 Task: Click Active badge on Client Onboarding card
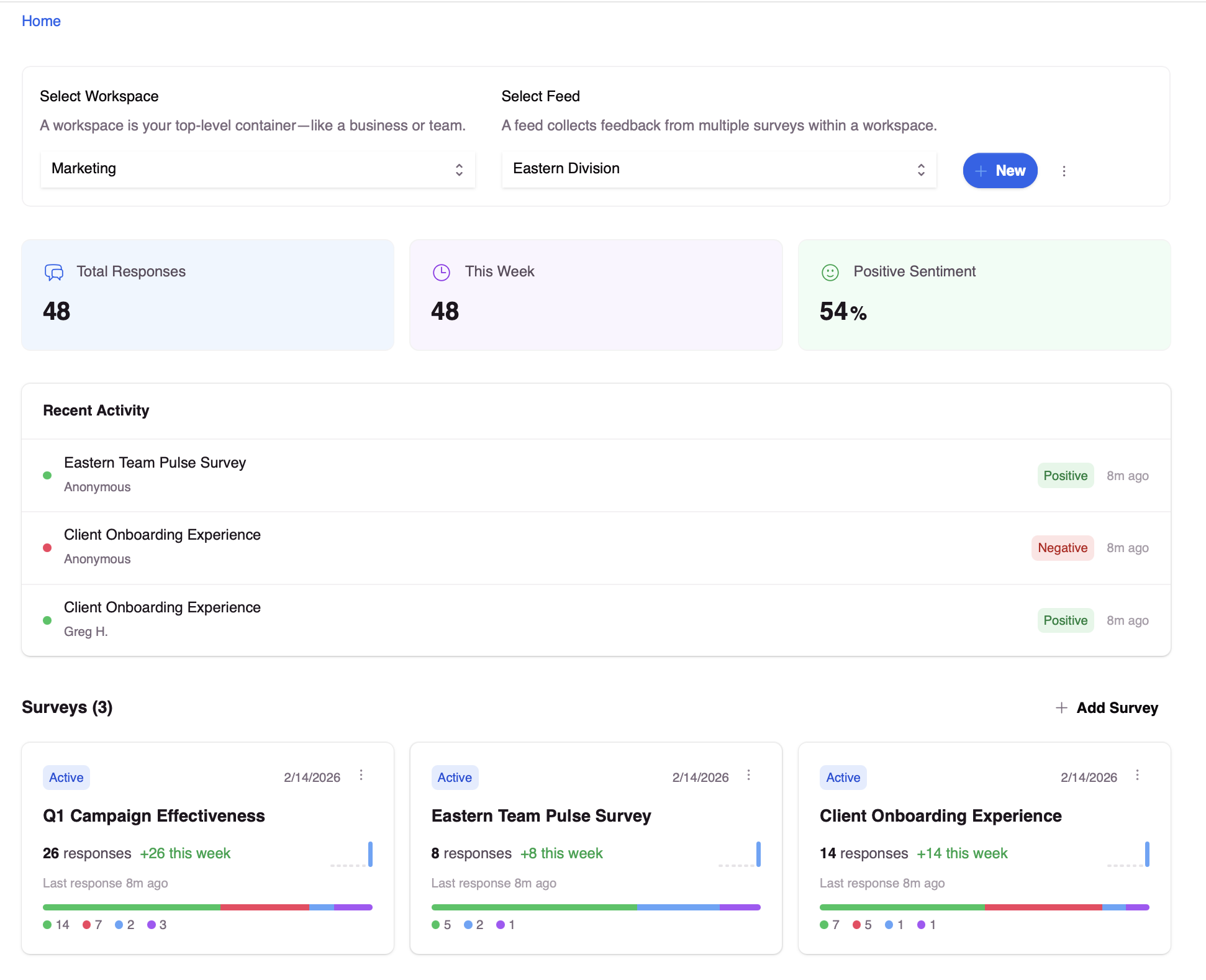click(843, 778)
